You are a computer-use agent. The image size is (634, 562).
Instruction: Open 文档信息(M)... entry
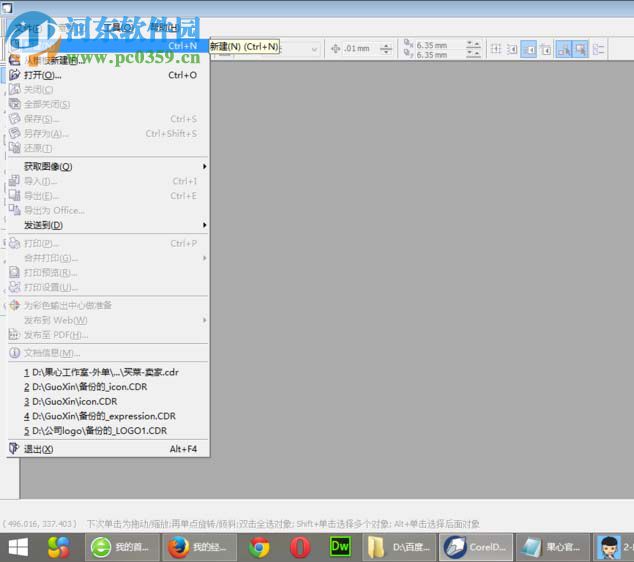[x=108, y=353]
